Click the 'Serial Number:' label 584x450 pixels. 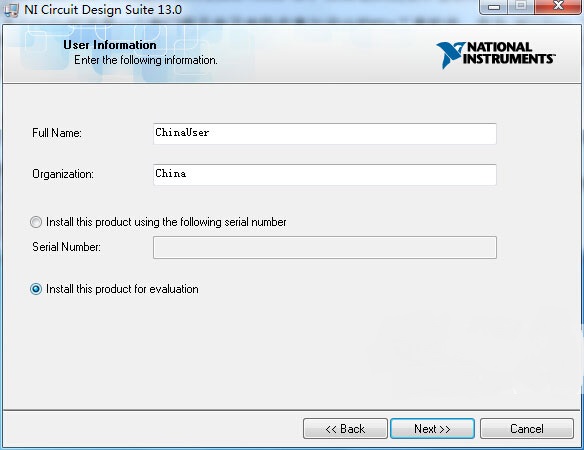66,247
